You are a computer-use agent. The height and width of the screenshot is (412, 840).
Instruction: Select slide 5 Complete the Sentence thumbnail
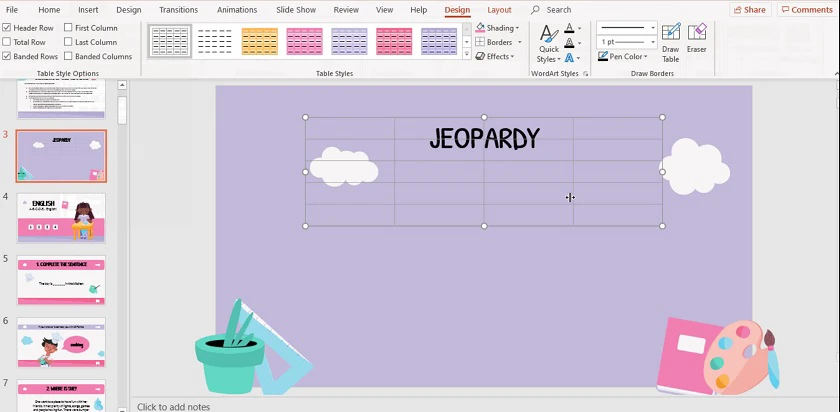click(61, 280)
